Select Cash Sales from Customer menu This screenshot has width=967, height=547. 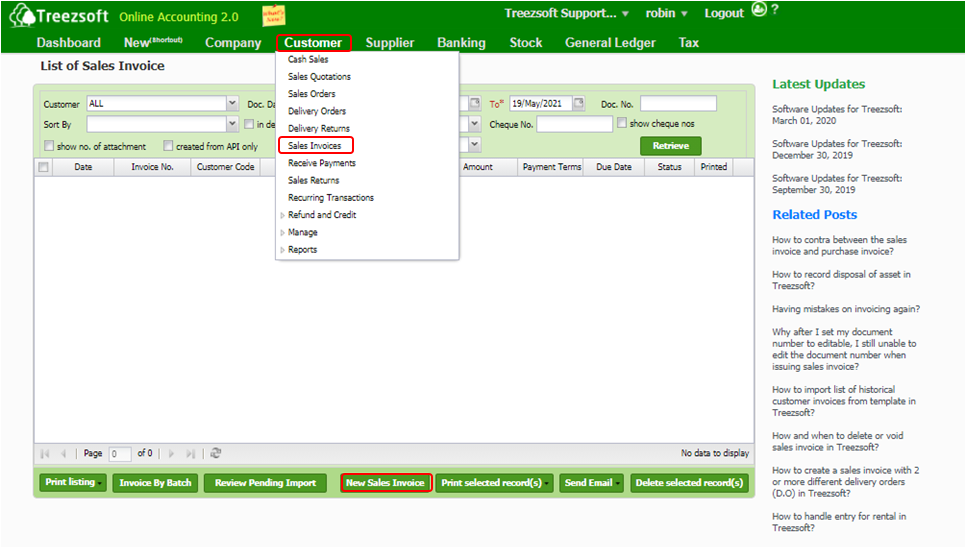(x=308, y=59)
